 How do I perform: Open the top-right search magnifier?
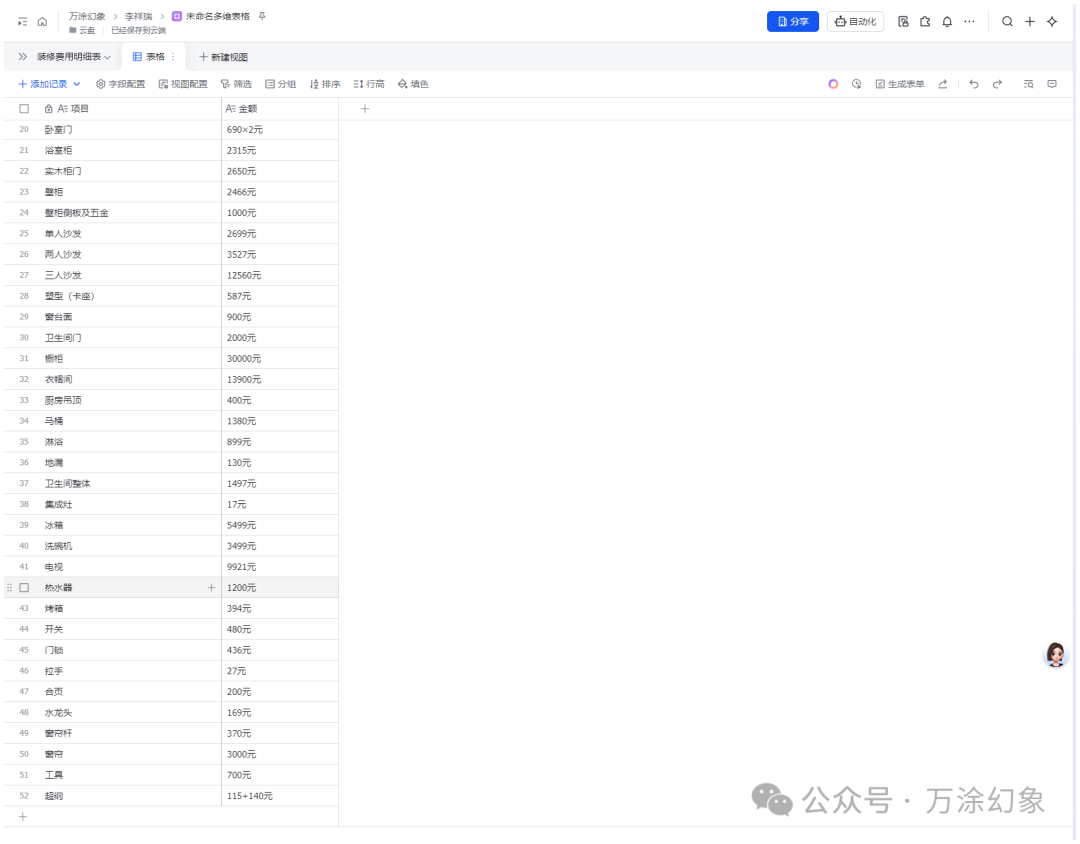(1007, 22)
